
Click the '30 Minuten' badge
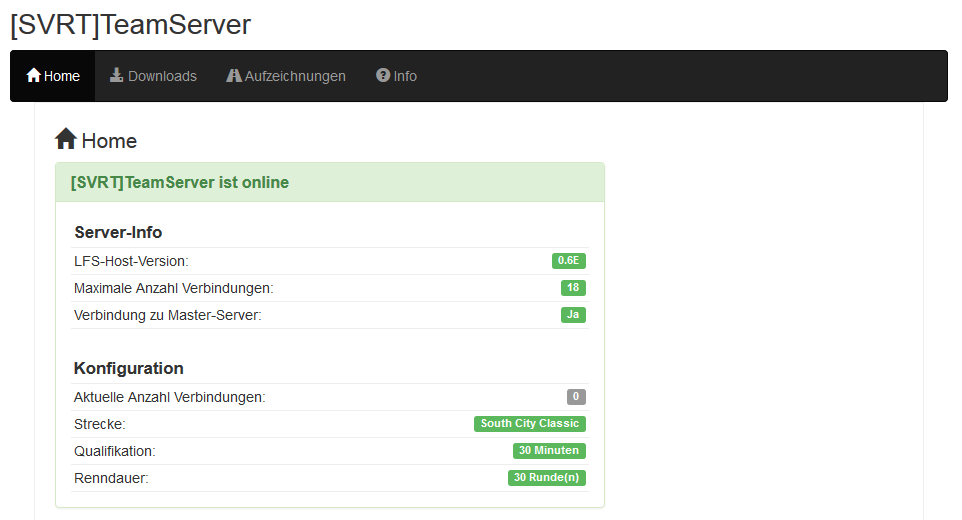pyautogui.click(x=549, y=451)
